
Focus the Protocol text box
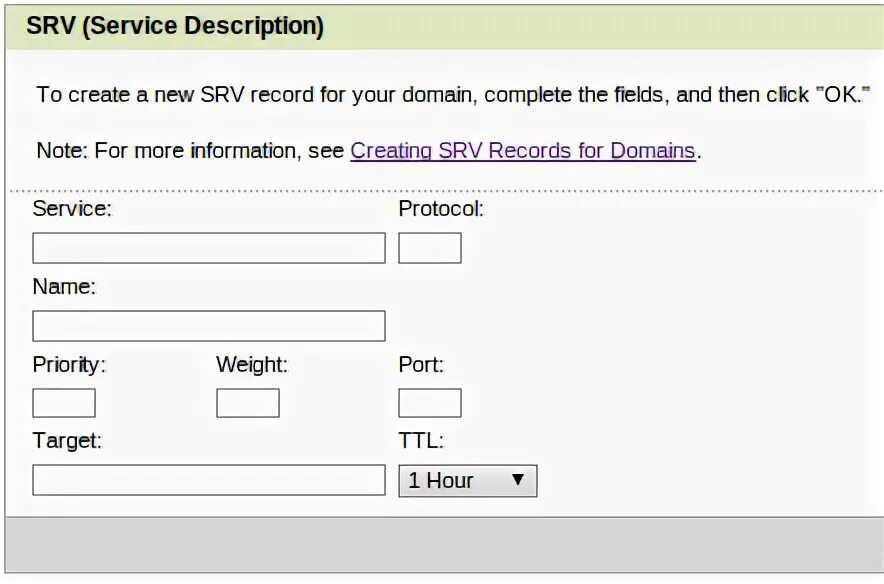429,248
